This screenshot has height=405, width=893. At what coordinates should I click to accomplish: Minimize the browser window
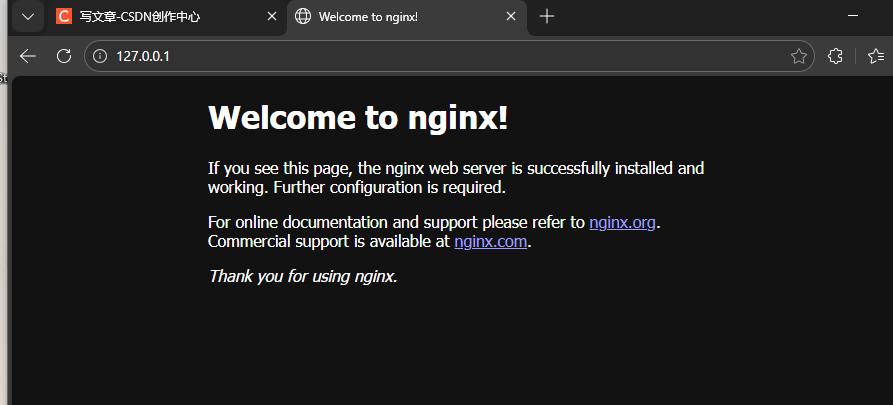853,16
